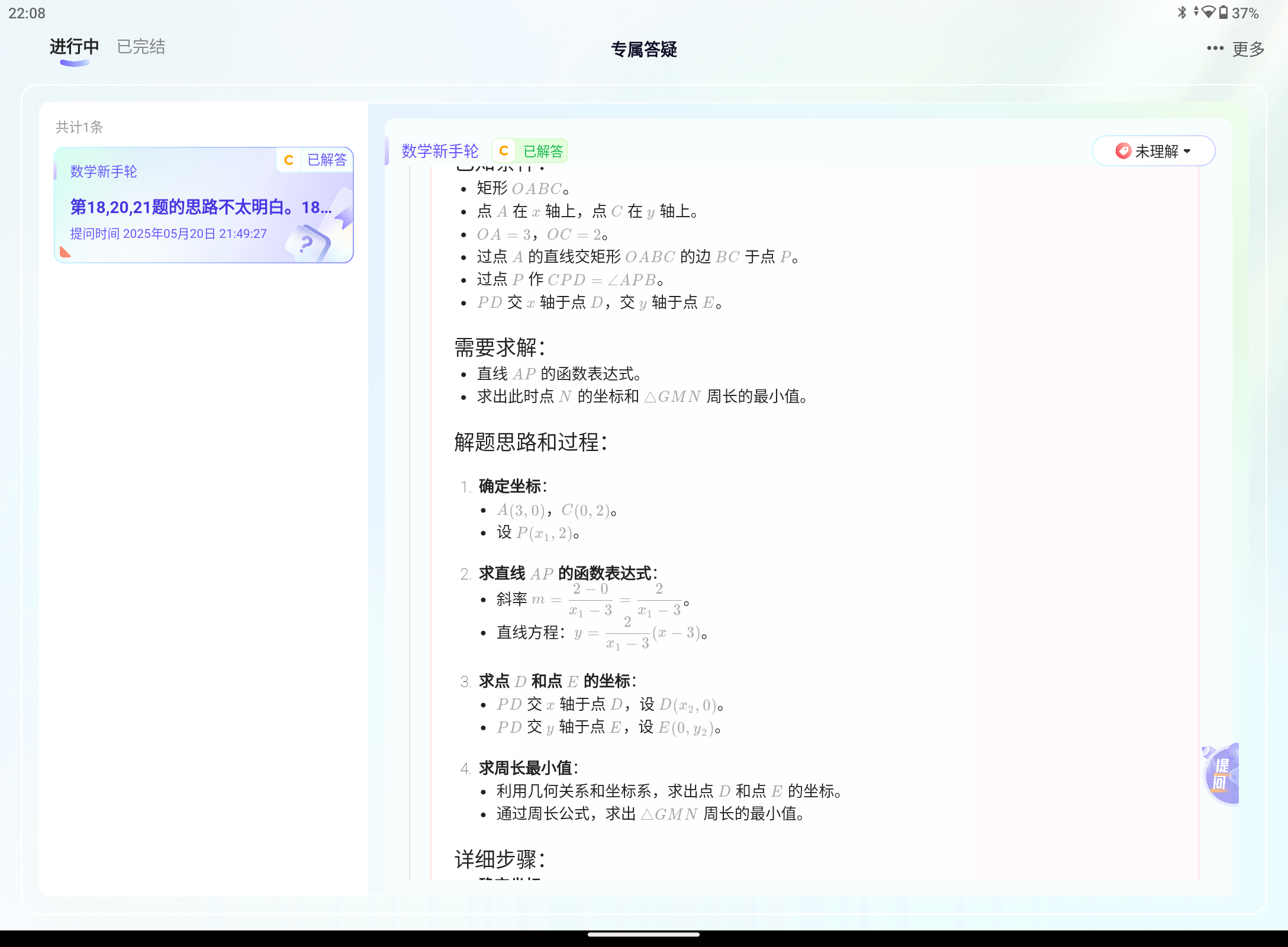Tap the bottom navigation handle bar
1288x947 pixels.
(644, 935)
